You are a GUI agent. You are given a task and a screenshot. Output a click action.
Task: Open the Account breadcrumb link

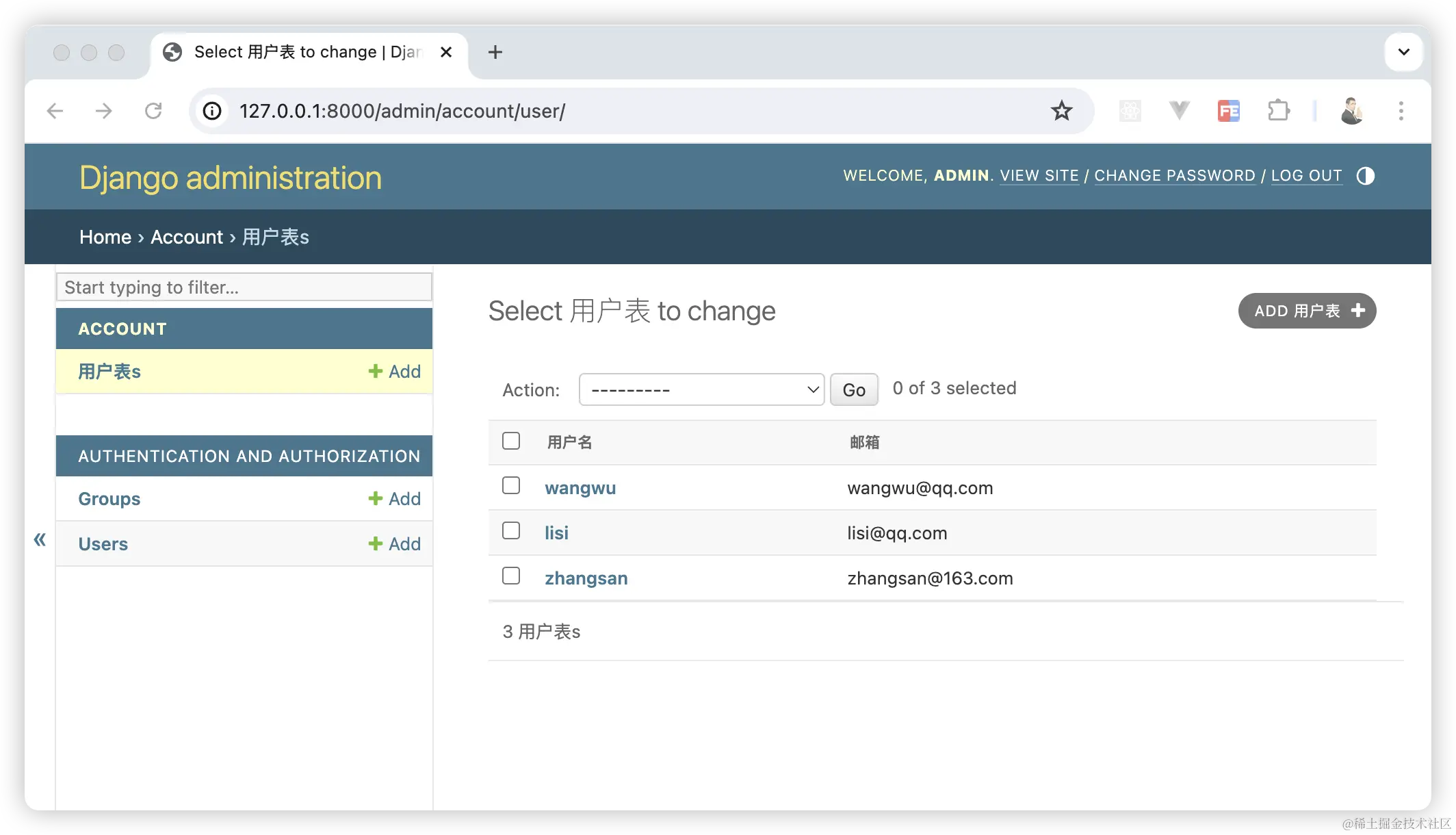pos(187,237)
